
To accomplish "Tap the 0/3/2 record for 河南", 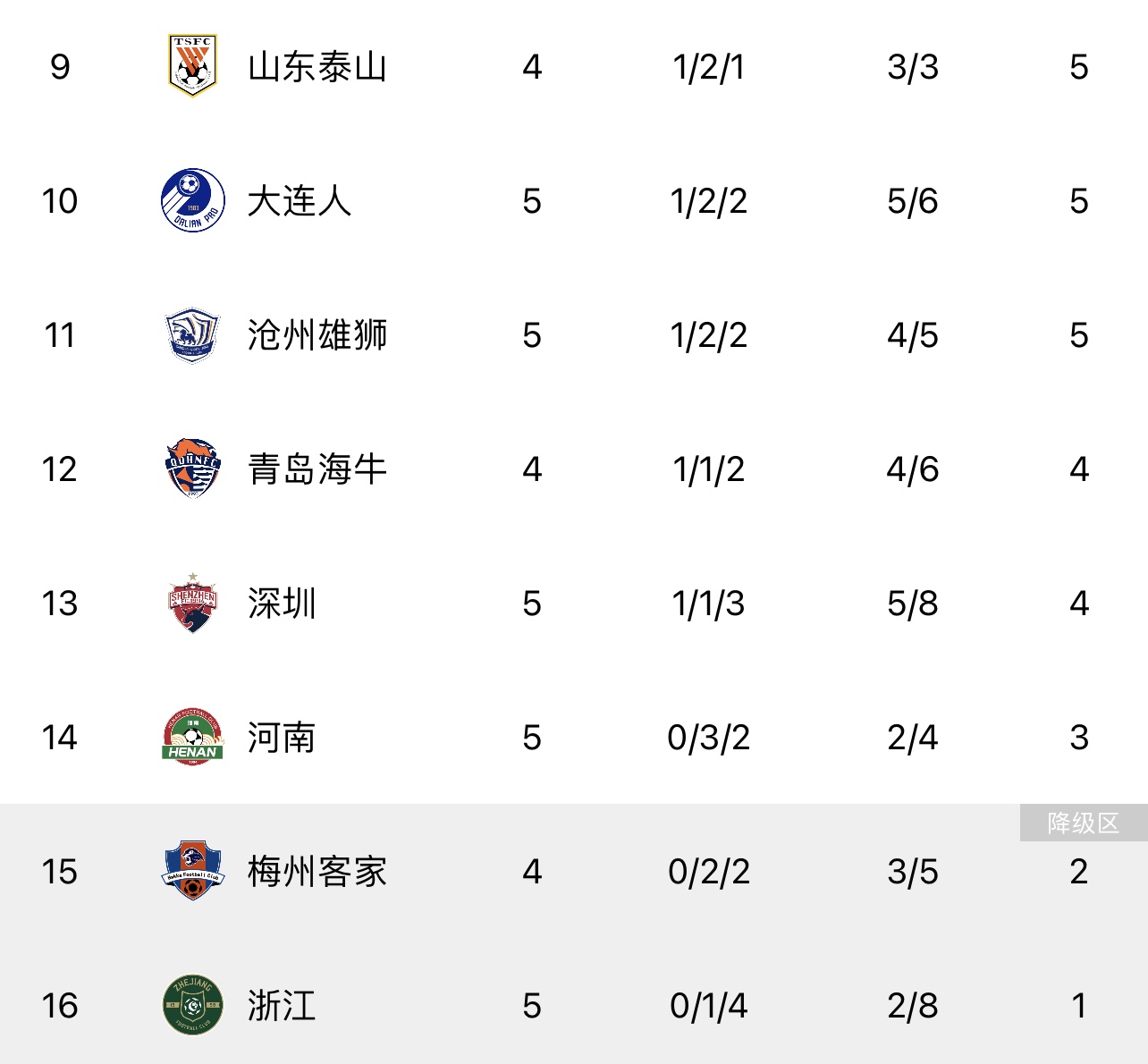I will click(x=708, y=738).
